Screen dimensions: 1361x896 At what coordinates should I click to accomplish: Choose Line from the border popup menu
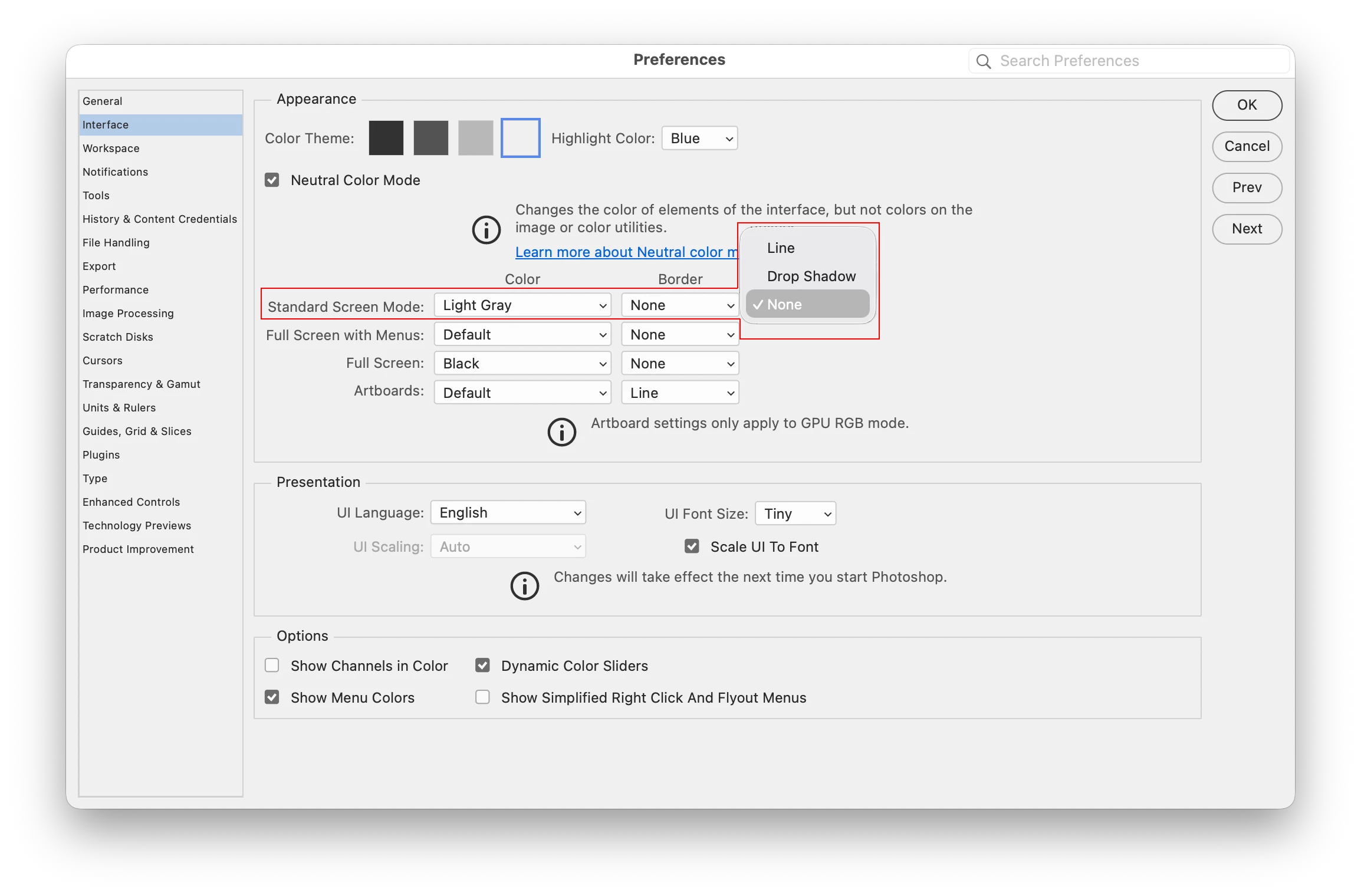pyautogui.click(x=808, y=248)
